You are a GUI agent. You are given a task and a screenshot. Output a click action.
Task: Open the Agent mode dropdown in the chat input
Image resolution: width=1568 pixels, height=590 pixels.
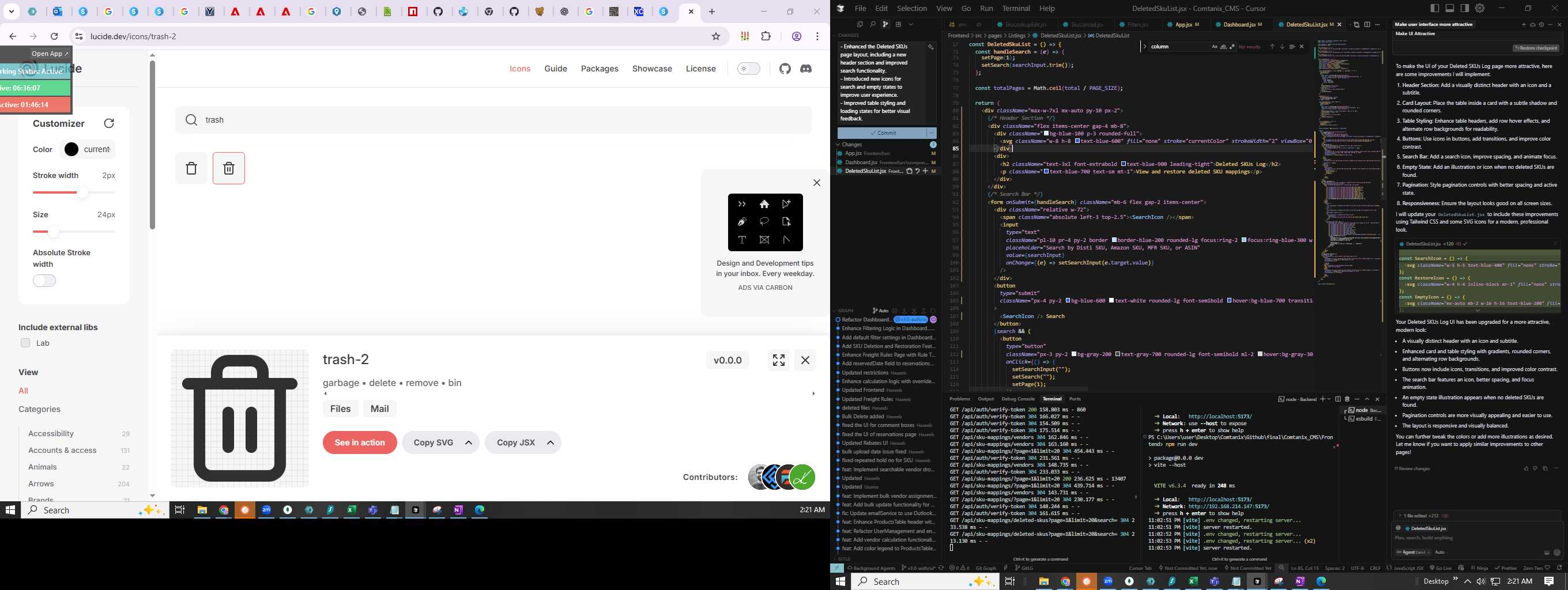(x=1413, y=553)
